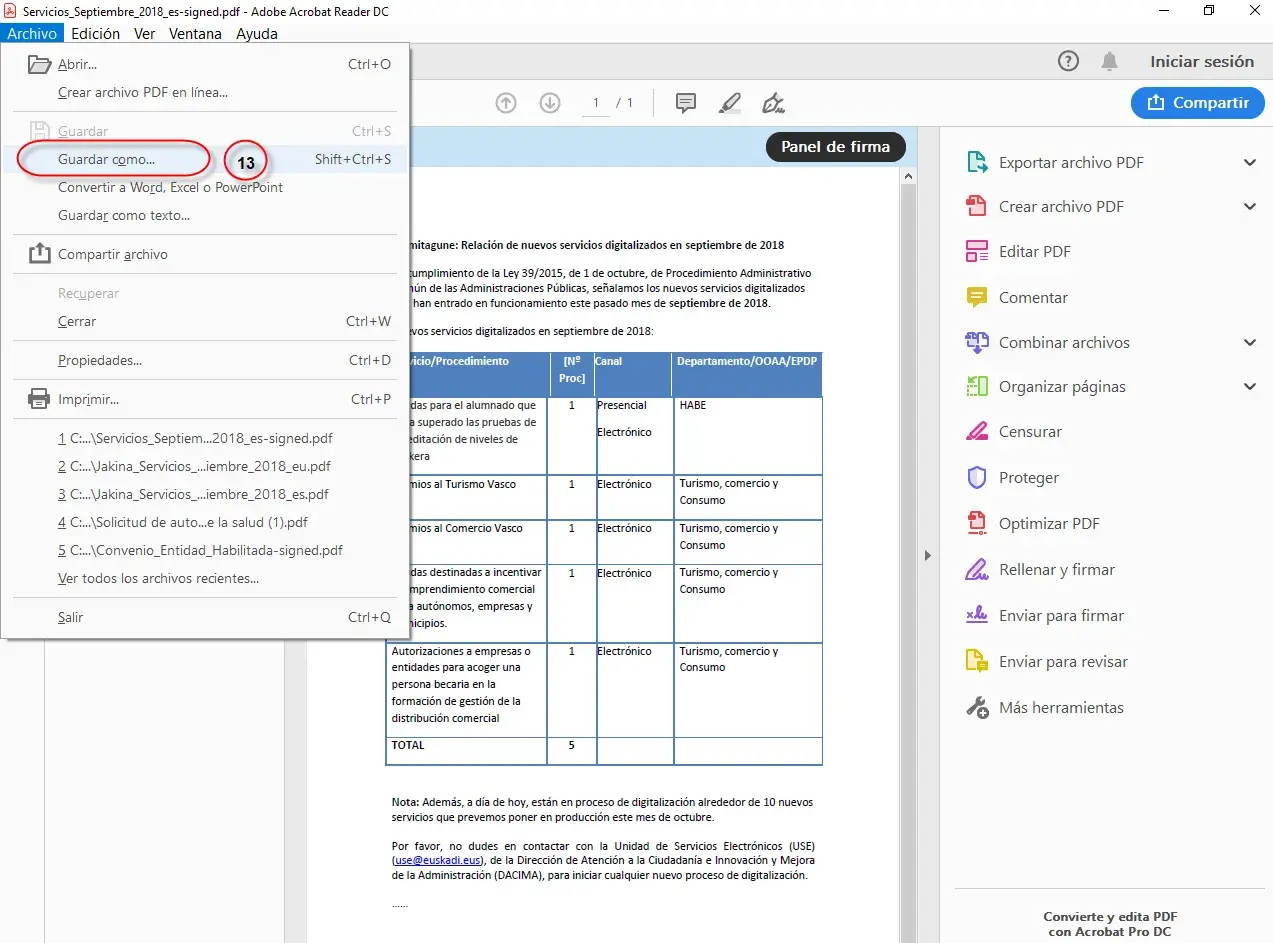Open the notifications bell icon

(1110, 62)
